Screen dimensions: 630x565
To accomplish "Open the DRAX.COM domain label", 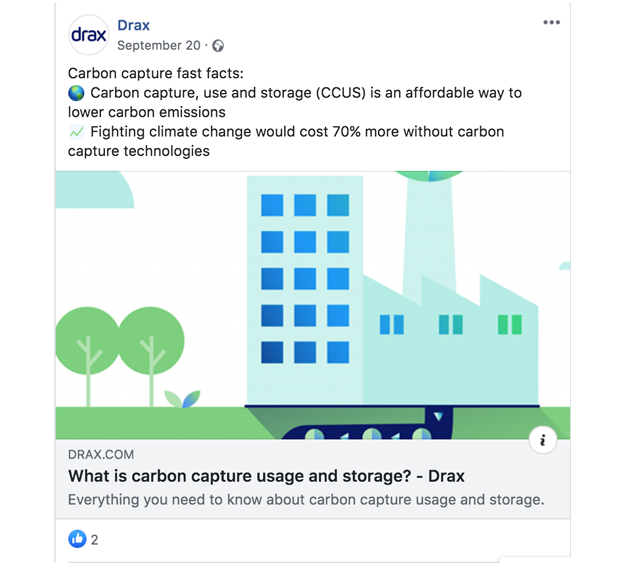I will click(101, 454).
